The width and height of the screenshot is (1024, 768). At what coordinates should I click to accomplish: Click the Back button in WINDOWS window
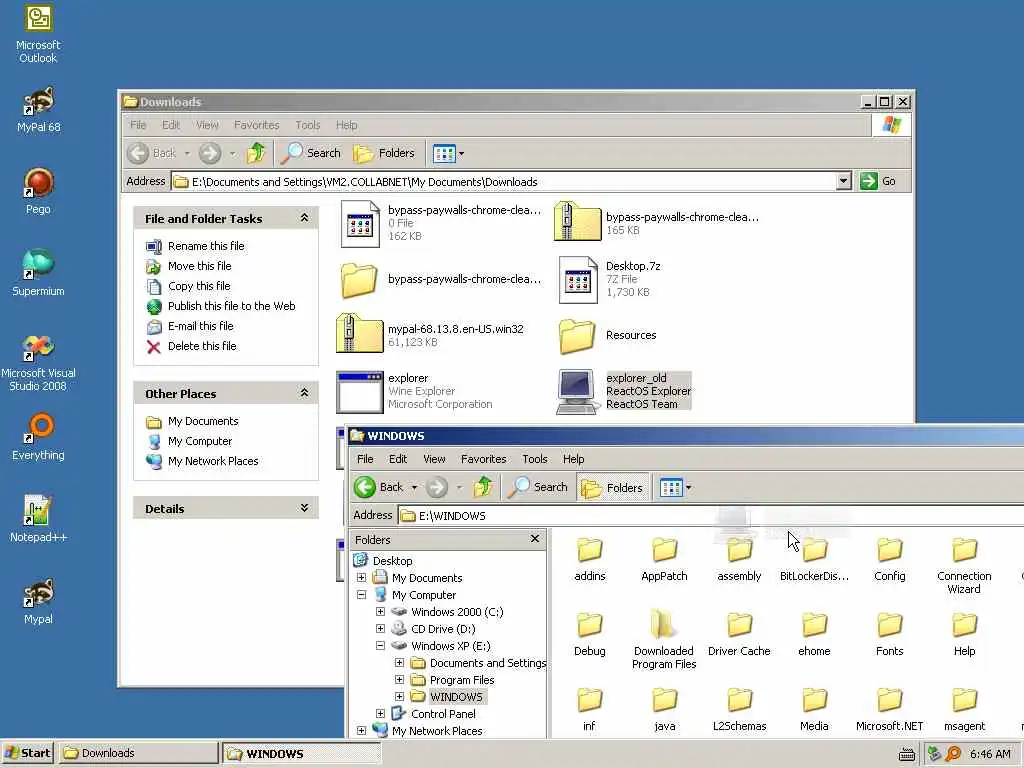coord(379,487)
